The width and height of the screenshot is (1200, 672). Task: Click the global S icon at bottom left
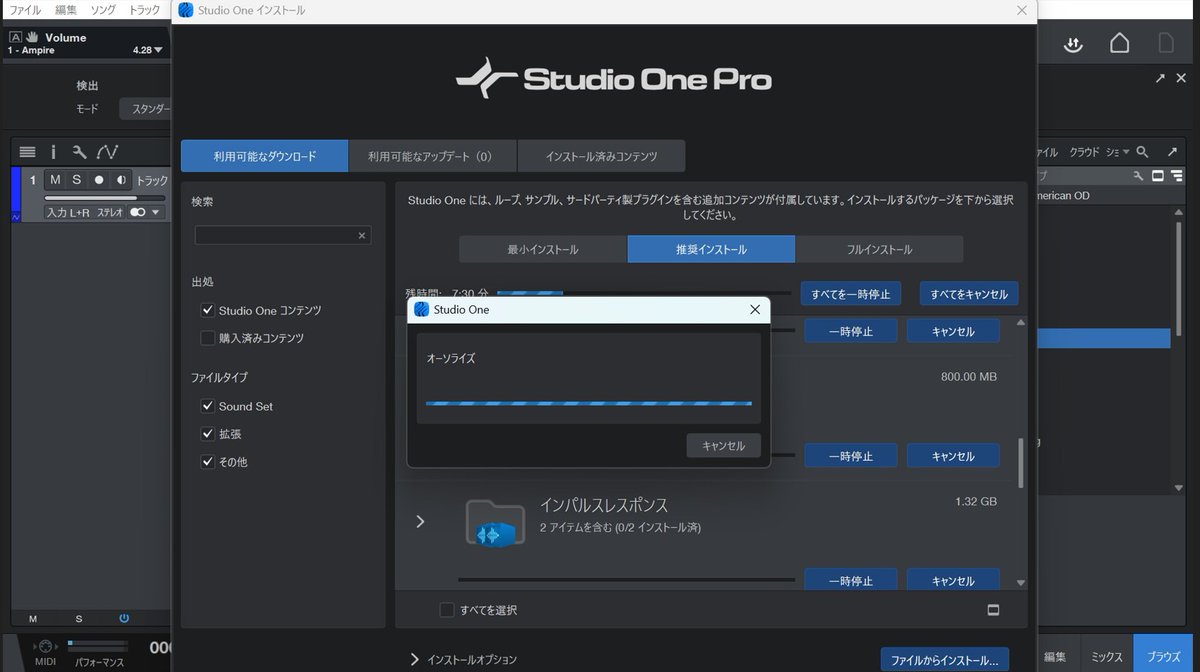pos(78,618)
